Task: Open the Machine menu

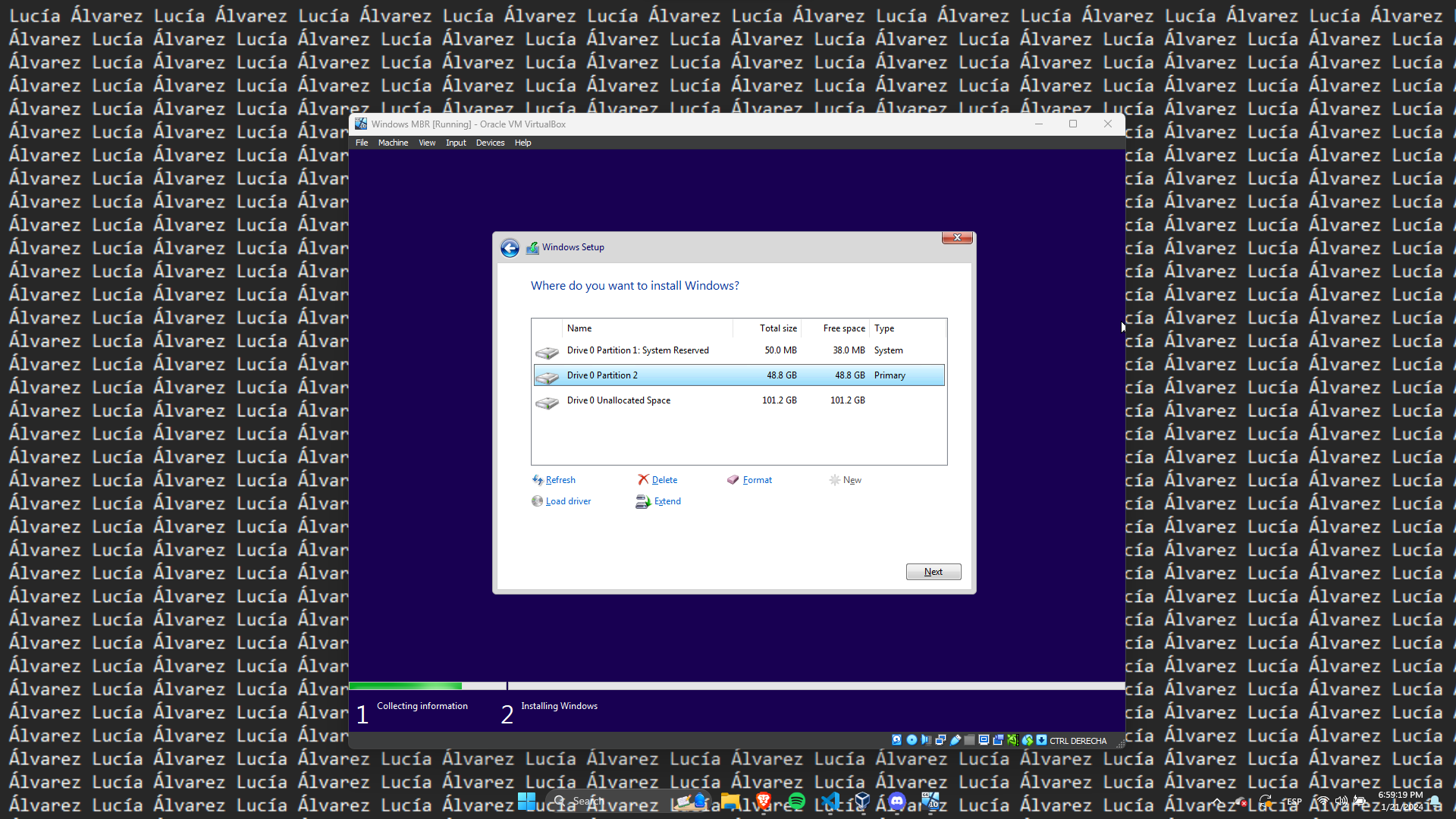Action: tap(393, 143)
